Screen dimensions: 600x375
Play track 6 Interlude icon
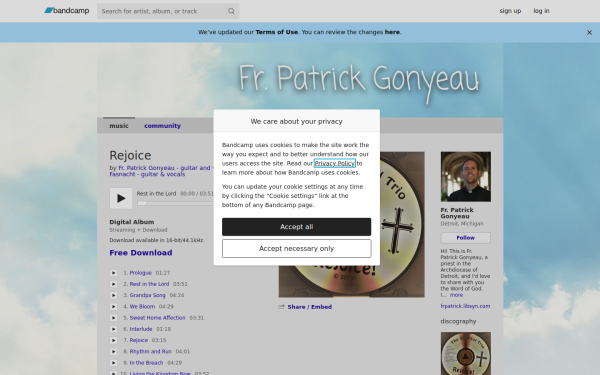pos(113,329)
